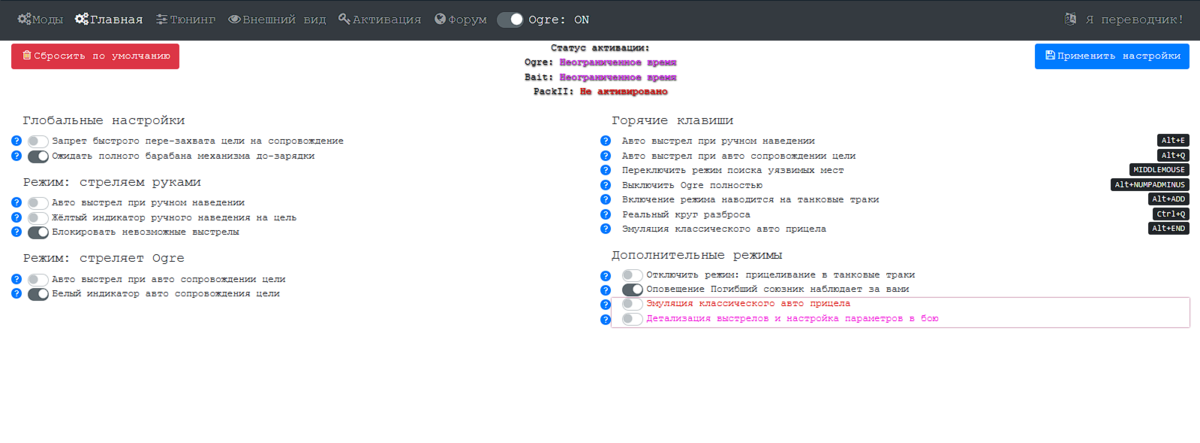Screen dimensions: 1200x443
Task: Open help for 'Запрет быстрого пере-захвата цели' setting
Action: point(16,142)
